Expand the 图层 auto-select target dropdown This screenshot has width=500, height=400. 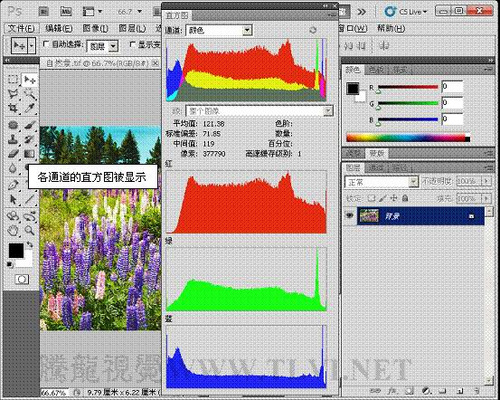[102, 46]
